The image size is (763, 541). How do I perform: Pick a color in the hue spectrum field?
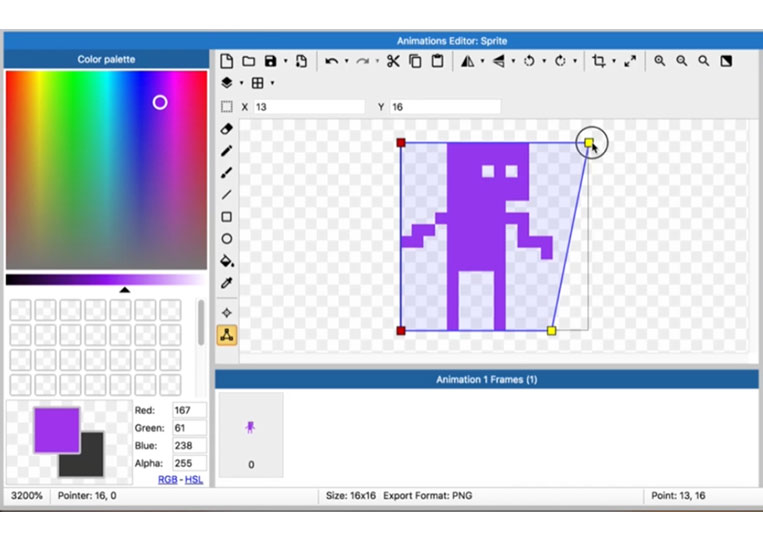(106, 170)
